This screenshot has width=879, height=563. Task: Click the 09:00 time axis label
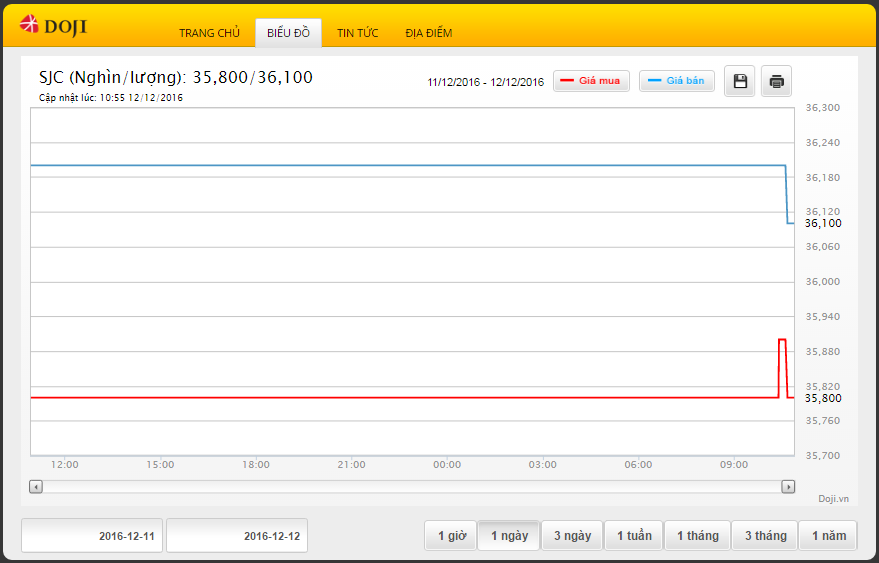[734, 465]
